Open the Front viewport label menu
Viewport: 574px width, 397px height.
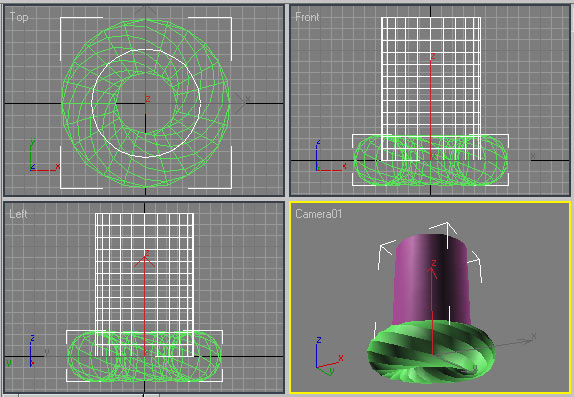point(307,17)
